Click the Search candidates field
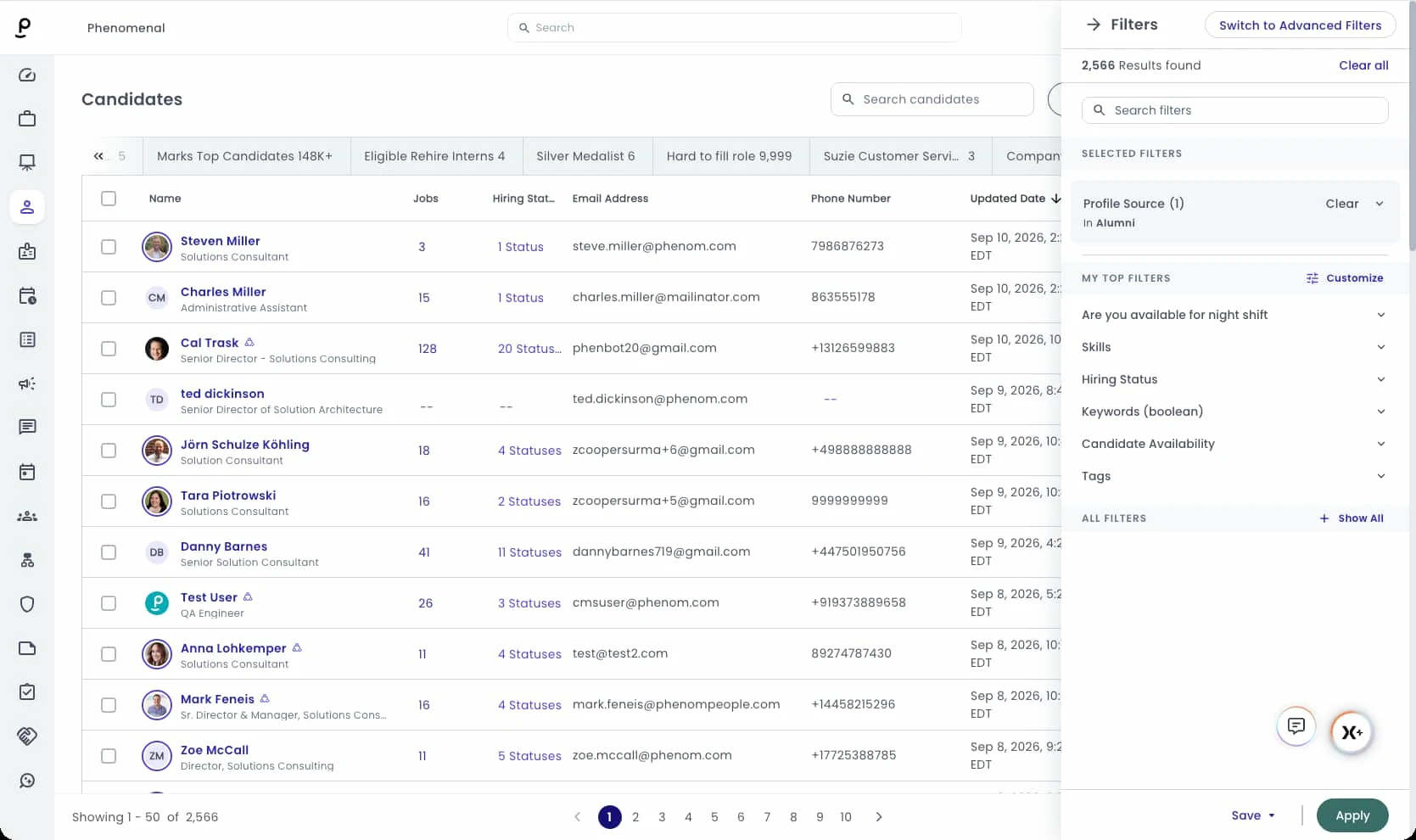The width and height of the screenshot is (1416, 840). [932, 99]
